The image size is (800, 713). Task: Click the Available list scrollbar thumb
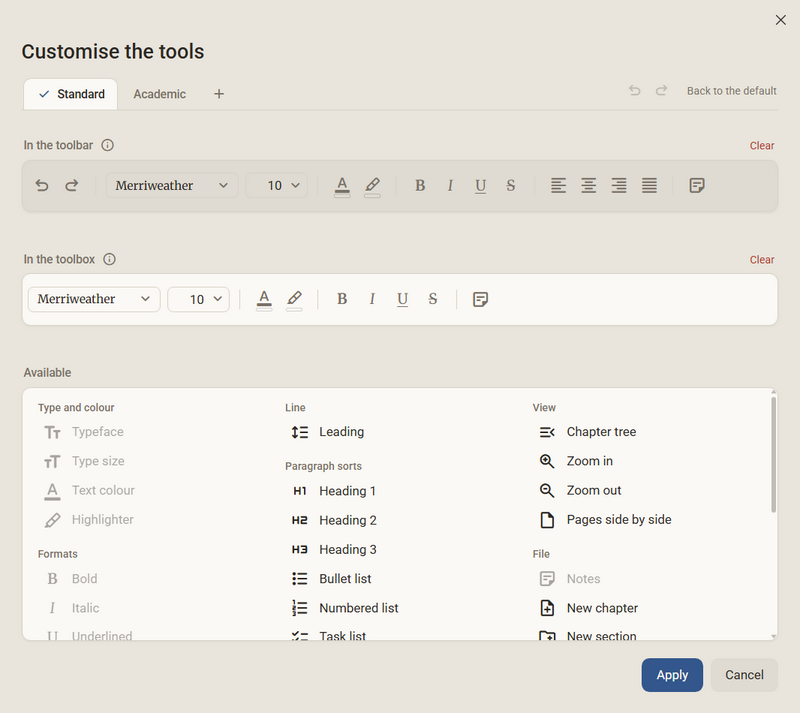coord(773,455)
